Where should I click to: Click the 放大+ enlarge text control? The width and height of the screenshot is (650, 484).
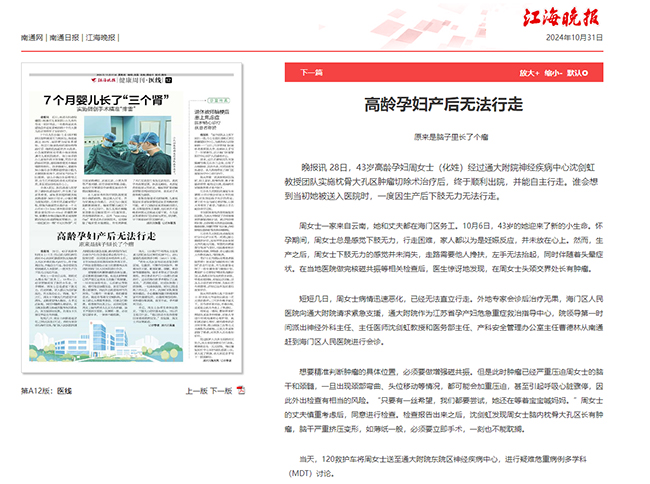coord(529,73)
